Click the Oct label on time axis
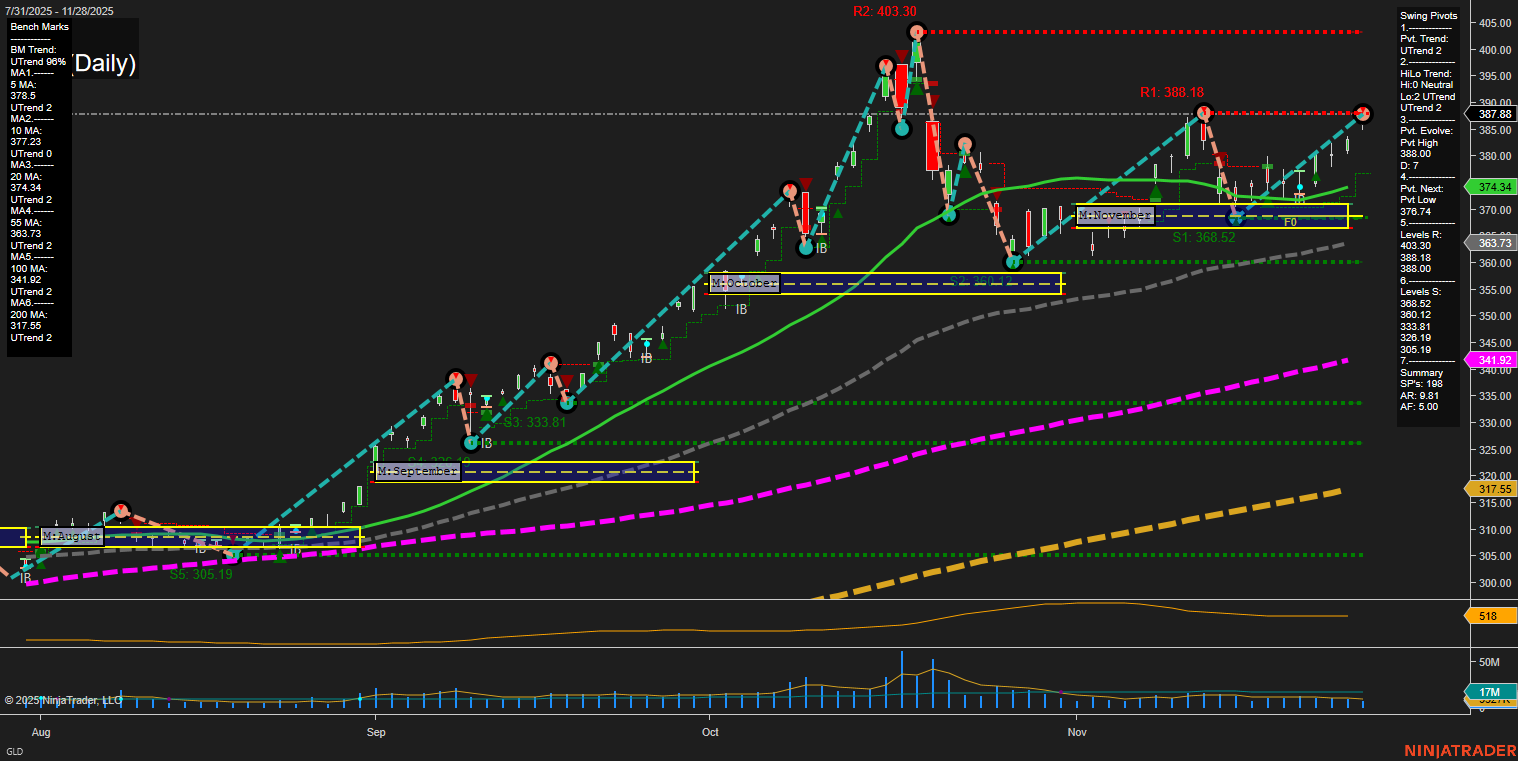The width and height of the screenshot is (1518, 761). 711,732
